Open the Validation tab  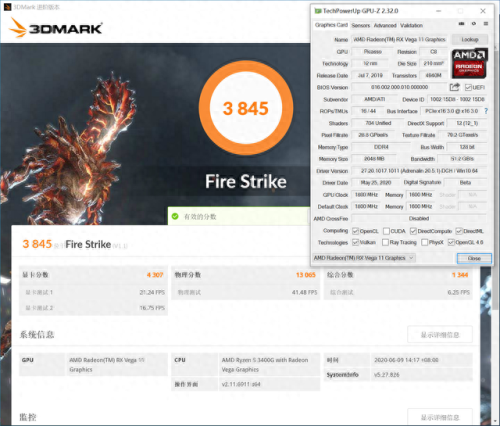point(411,25)
